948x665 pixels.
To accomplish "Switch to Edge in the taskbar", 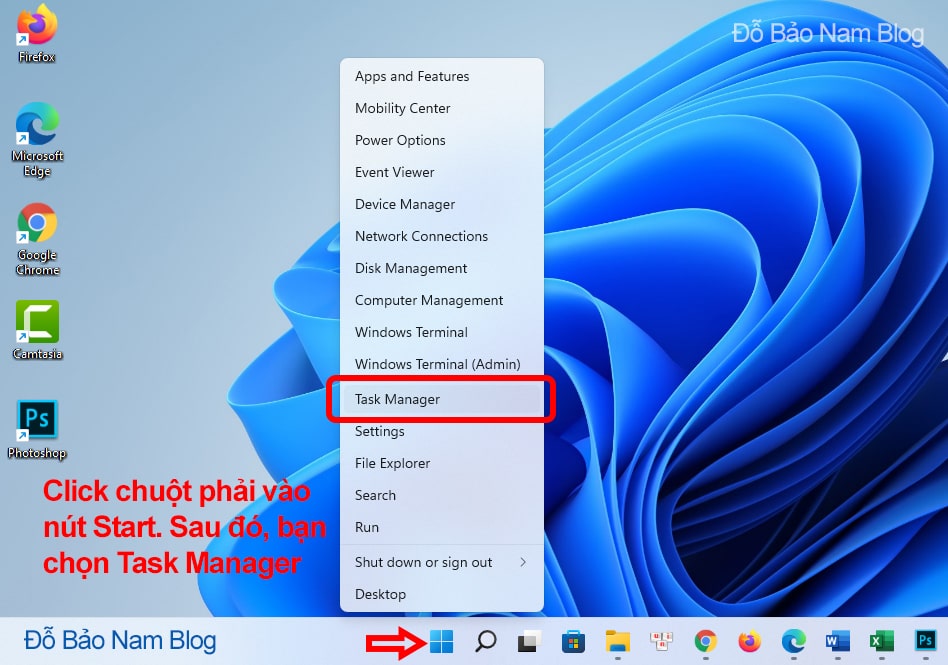I will (794, 641).
